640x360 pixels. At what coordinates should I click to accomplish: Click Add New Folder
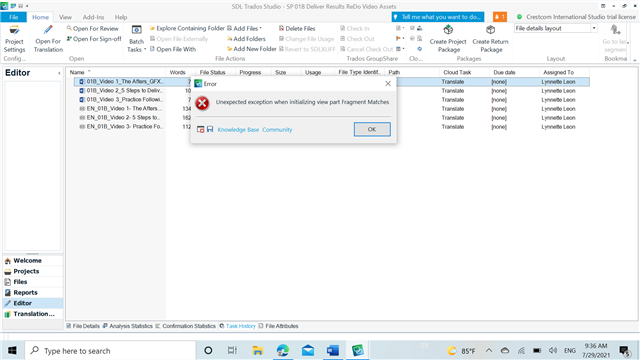tap(251, 49)
